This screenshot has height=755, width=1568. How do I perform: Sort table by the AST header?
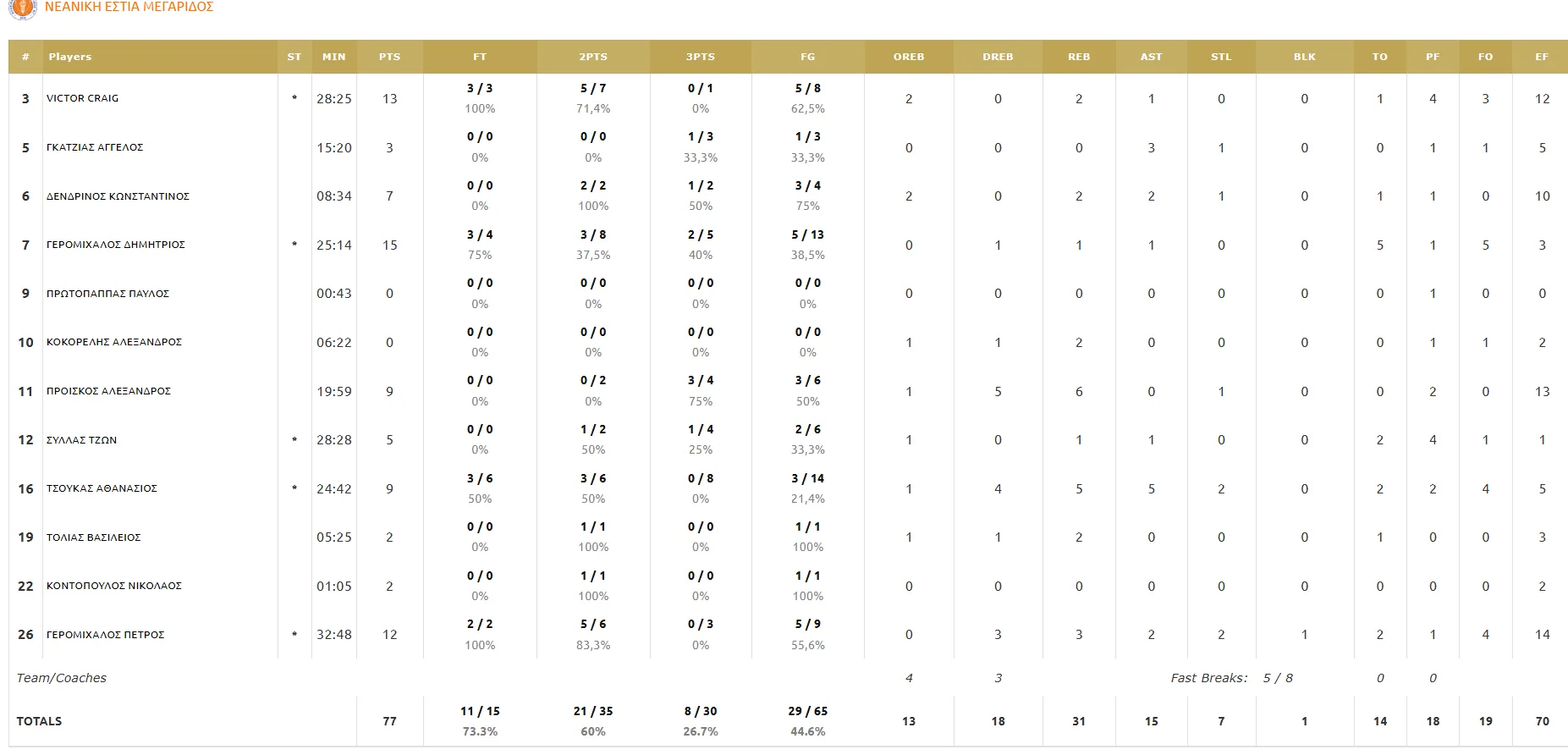coord(1151,57)
